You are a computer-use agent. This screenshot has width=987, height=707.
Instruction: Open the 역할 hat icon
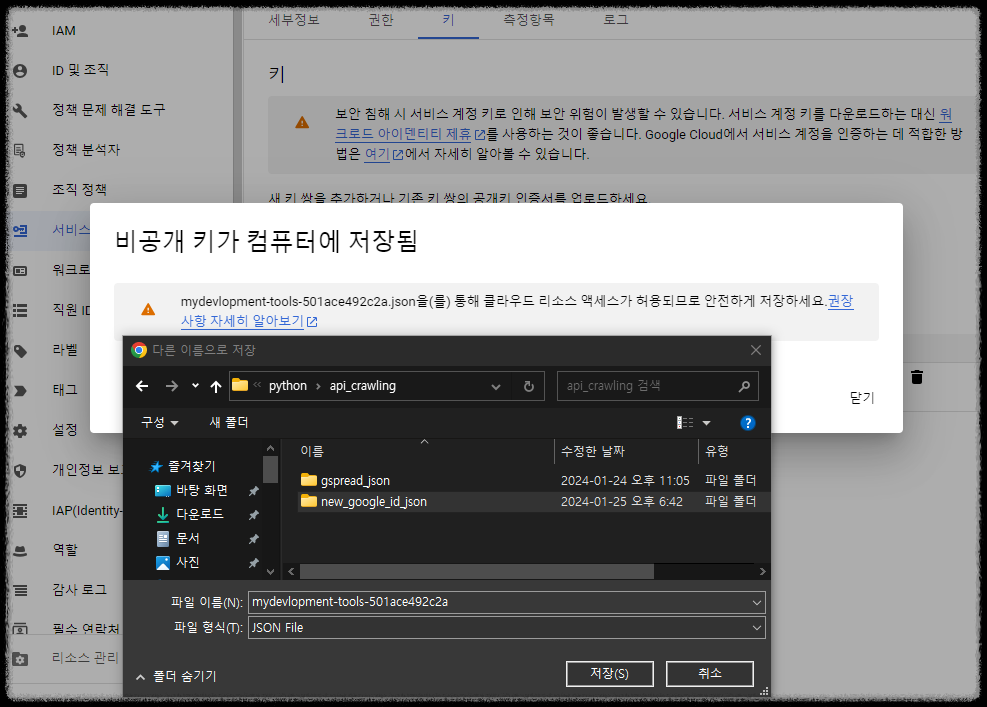20,551
